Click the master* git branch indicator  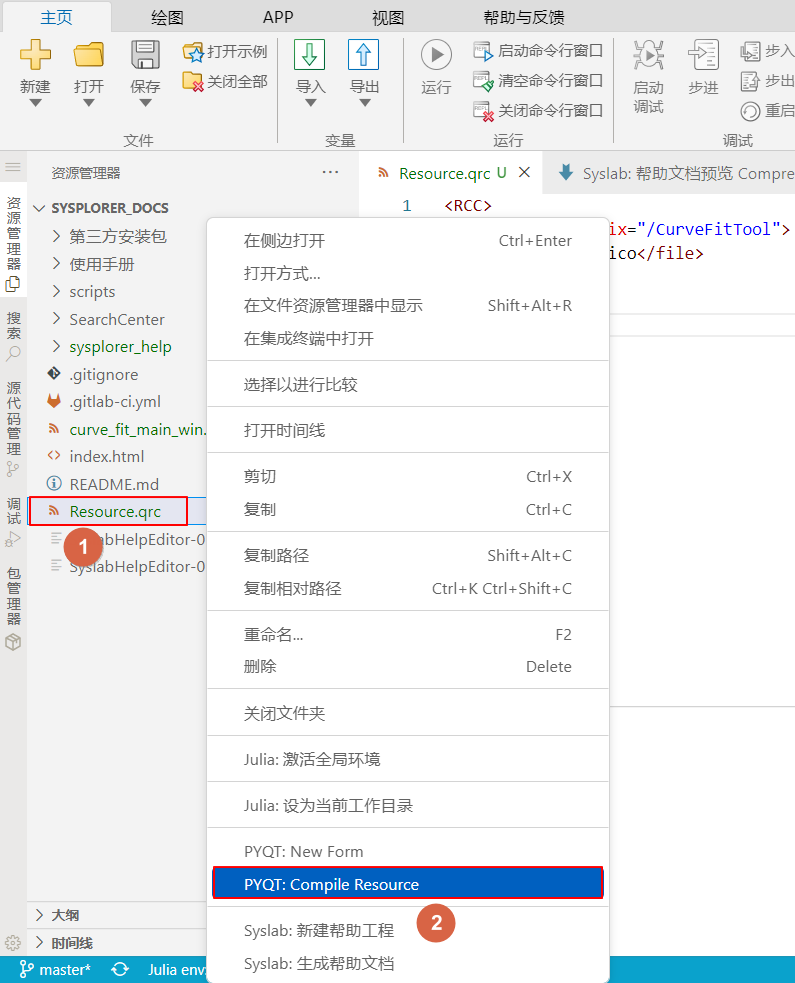(55, 970)
